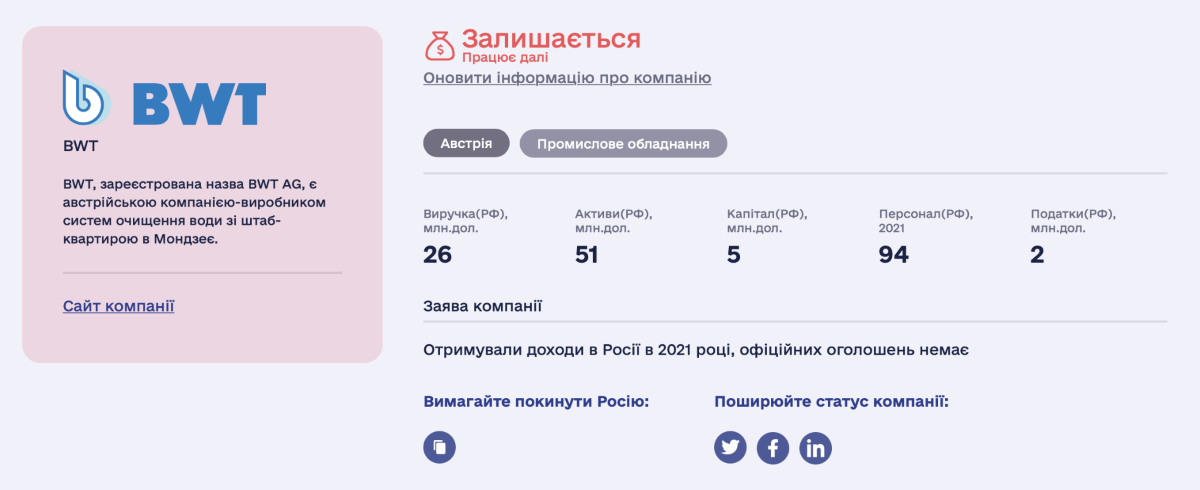Click the revenue value 26

[x=437, y=255]
